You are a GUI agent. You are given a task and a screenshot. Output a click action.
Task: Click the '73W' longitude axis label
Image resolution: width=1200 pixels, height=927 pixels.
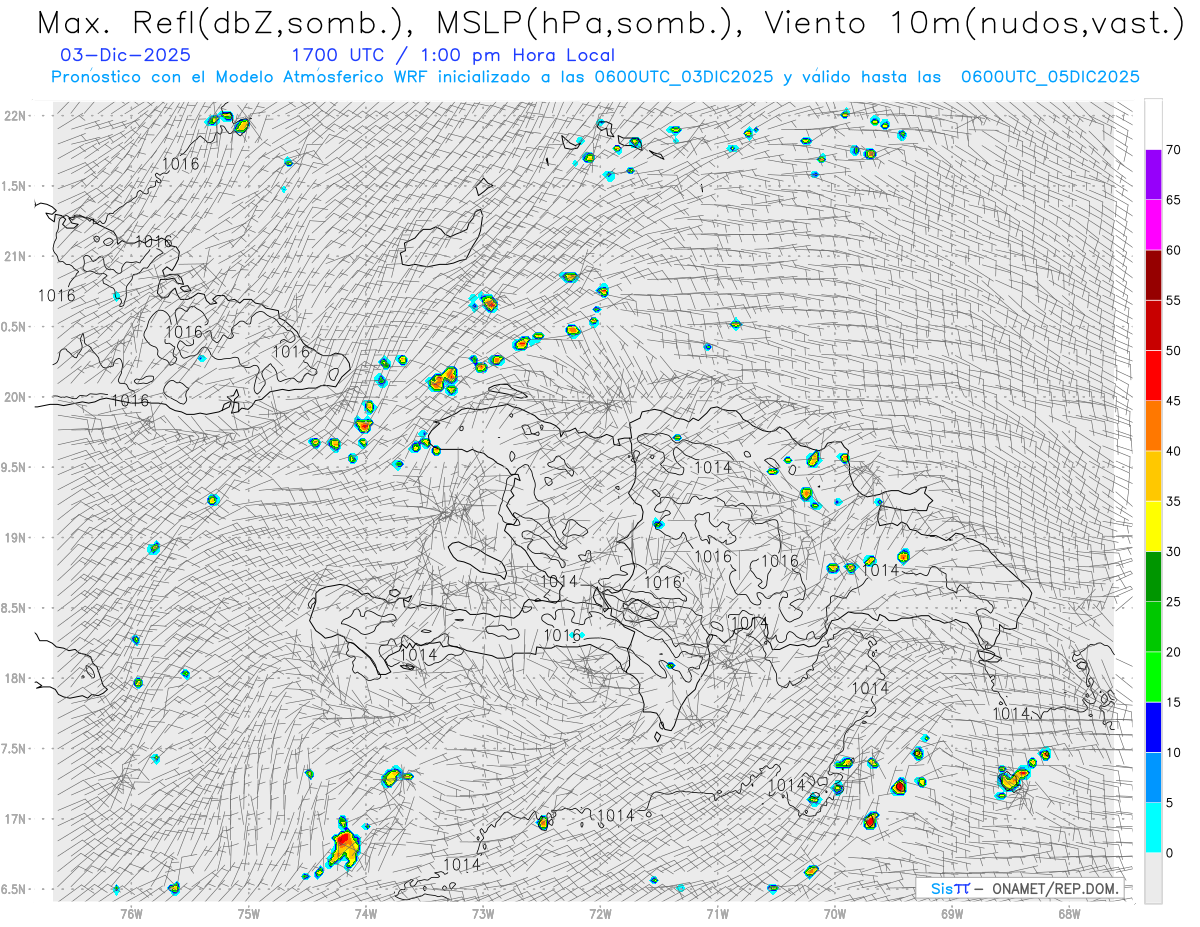tap(483, 912)
